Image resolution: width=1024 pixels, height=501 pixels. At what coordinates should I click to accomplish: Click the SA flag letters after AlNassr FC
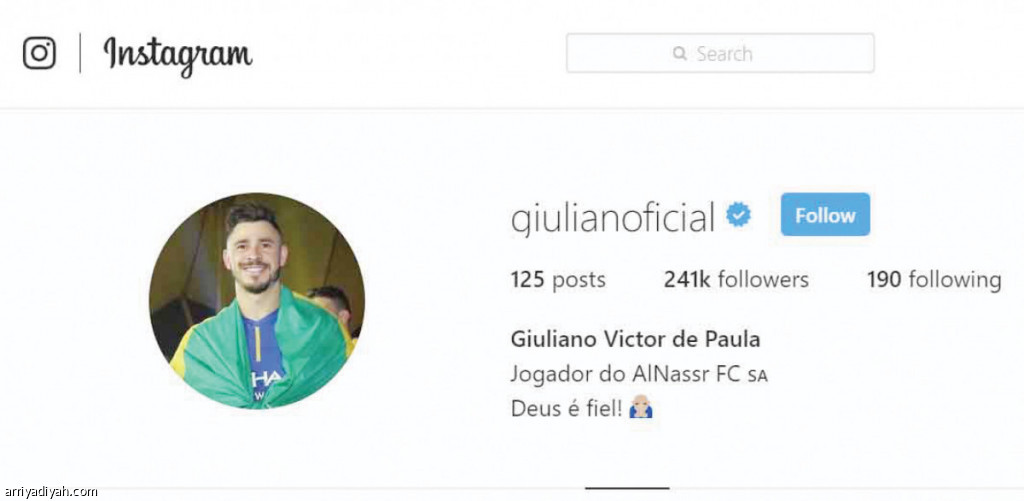pos(758,377)
